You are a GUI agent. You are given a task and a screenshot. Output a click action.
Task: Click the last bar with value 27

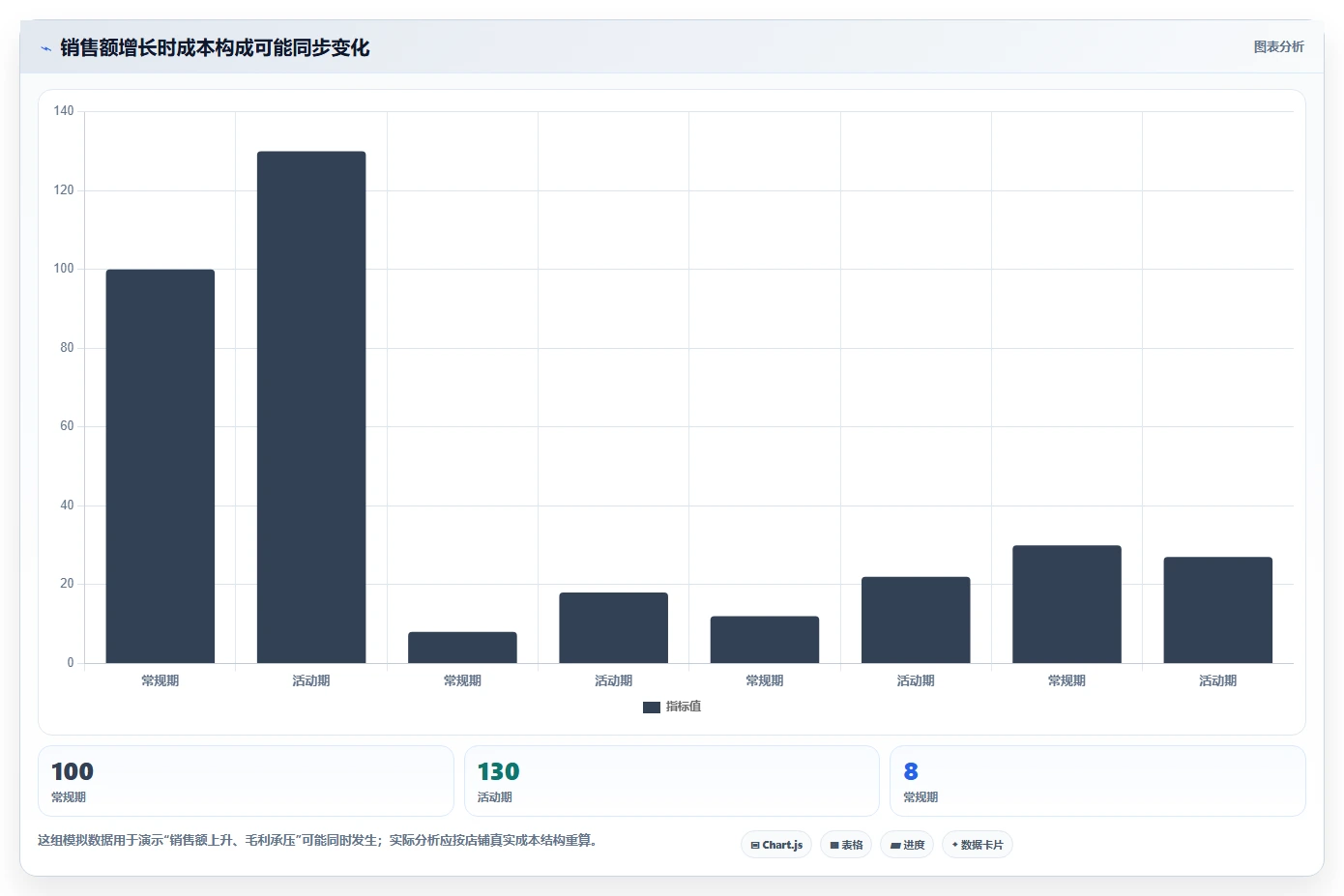click(x=1218, y=610)
